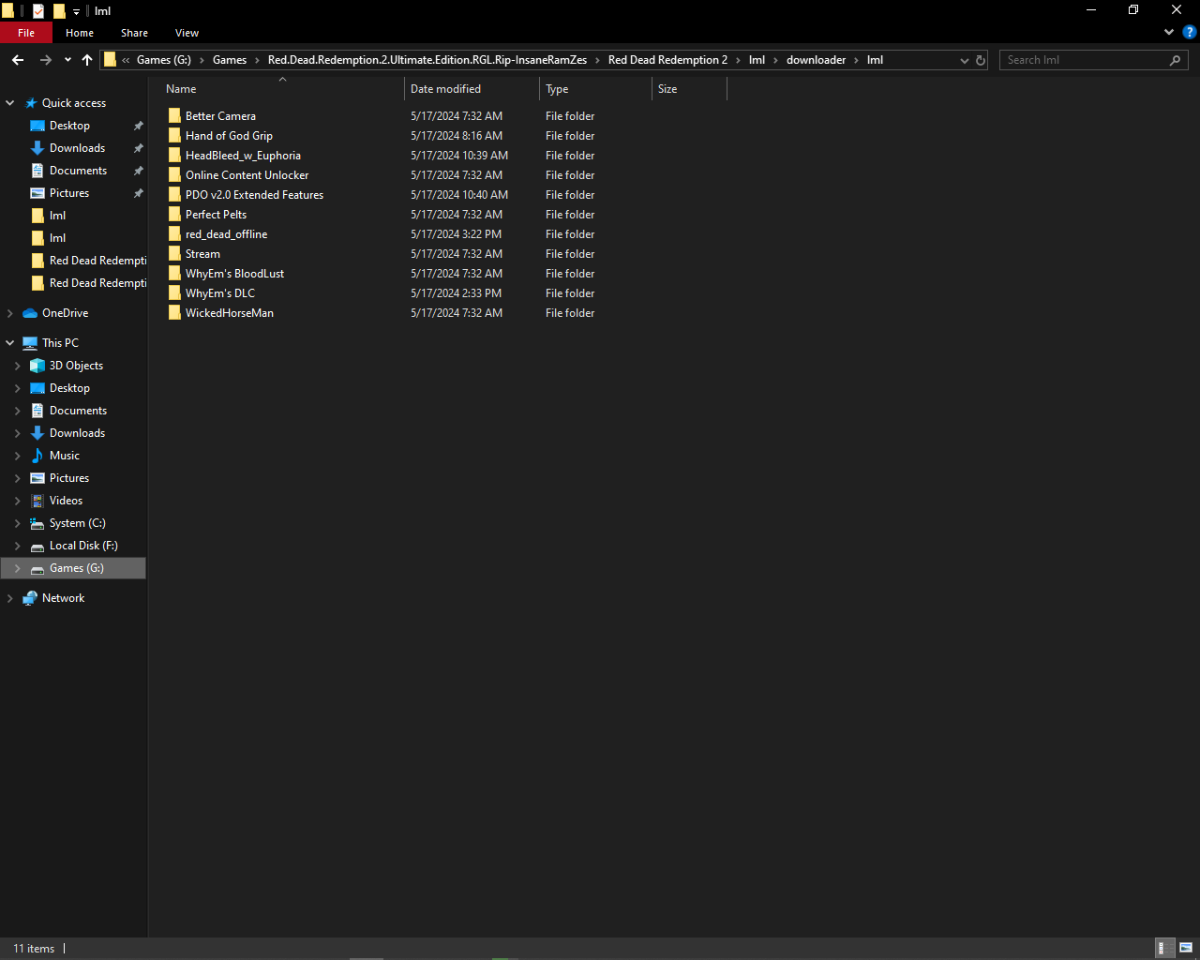Image resolution: width=1200 pixels, height=960 pixels.
Task: Click the search magnifier icon
Action: [1175, 60]
